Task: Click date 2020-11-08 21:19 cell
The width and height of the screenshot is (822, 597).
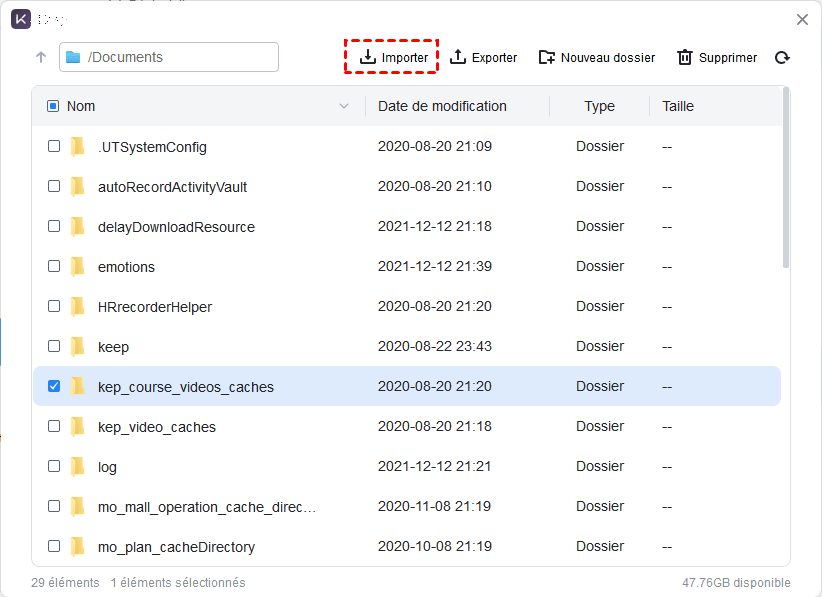Action: point(435,506)
